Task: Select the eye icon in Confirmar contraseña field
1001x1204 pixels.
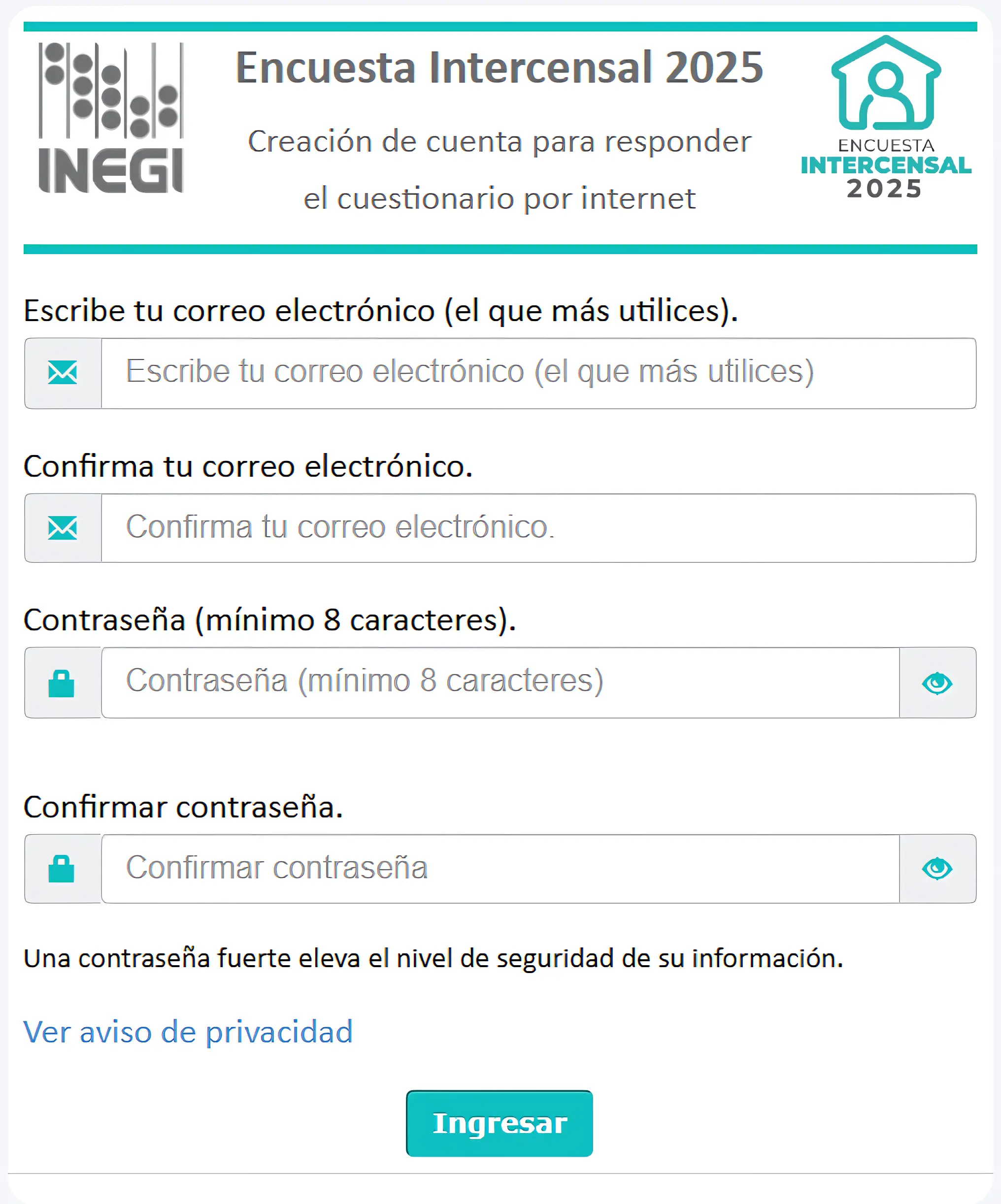Action: click(938, 869)
